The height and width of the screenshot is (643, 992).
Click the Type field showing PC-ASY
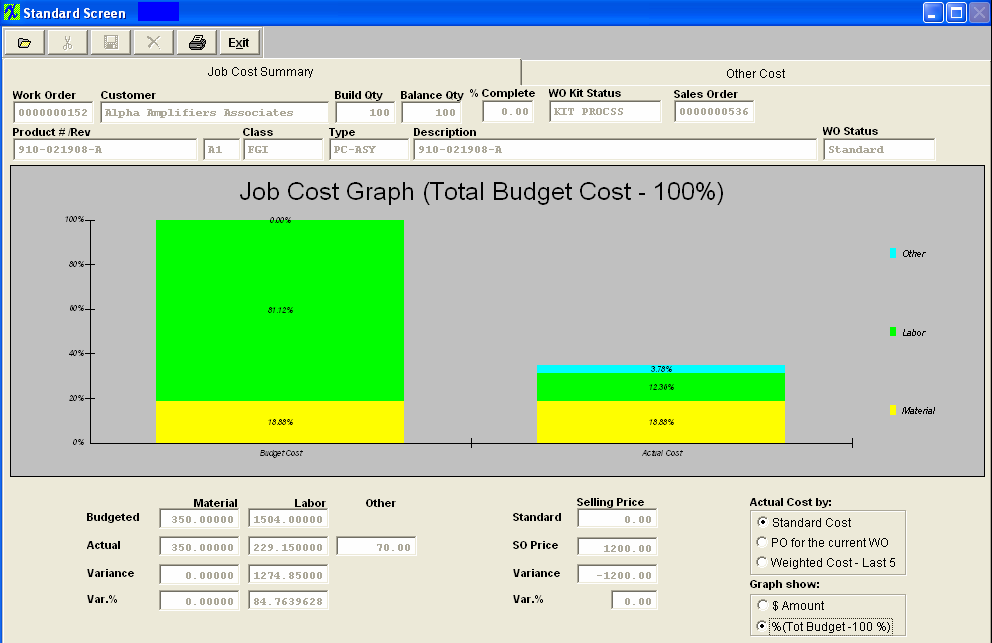(x=369, y=149)
